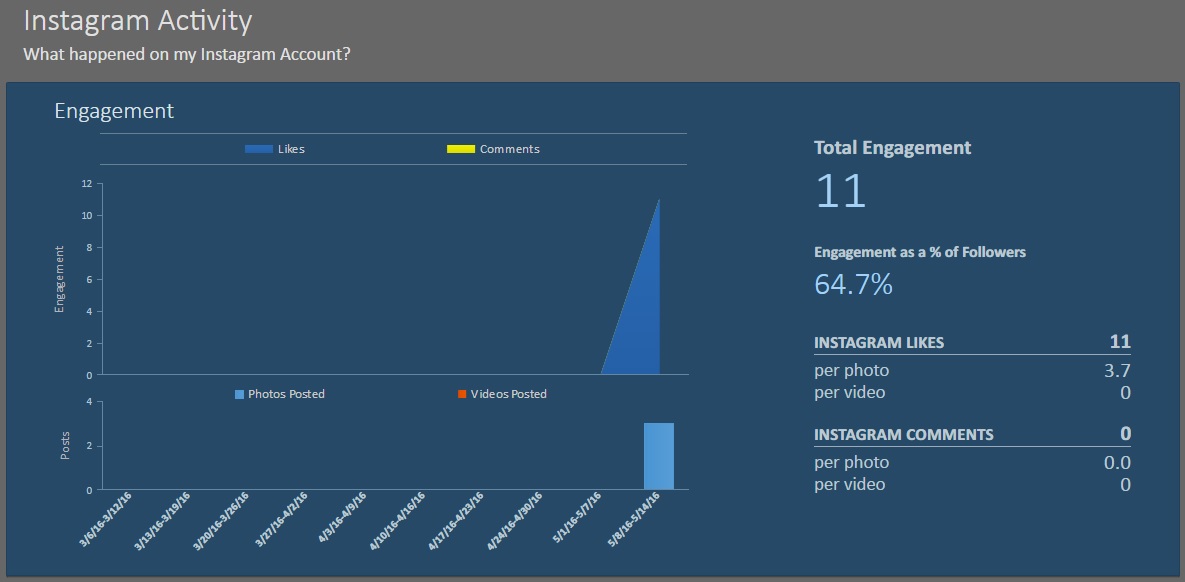Click the Engagement panel title
This screenshot has height=582, width=1185.
[114, 111]
